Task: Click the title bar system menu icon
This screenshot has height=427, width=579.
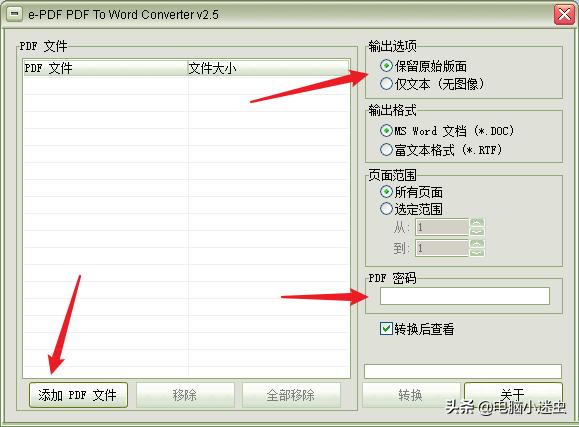Action: (x=14, y=14)
